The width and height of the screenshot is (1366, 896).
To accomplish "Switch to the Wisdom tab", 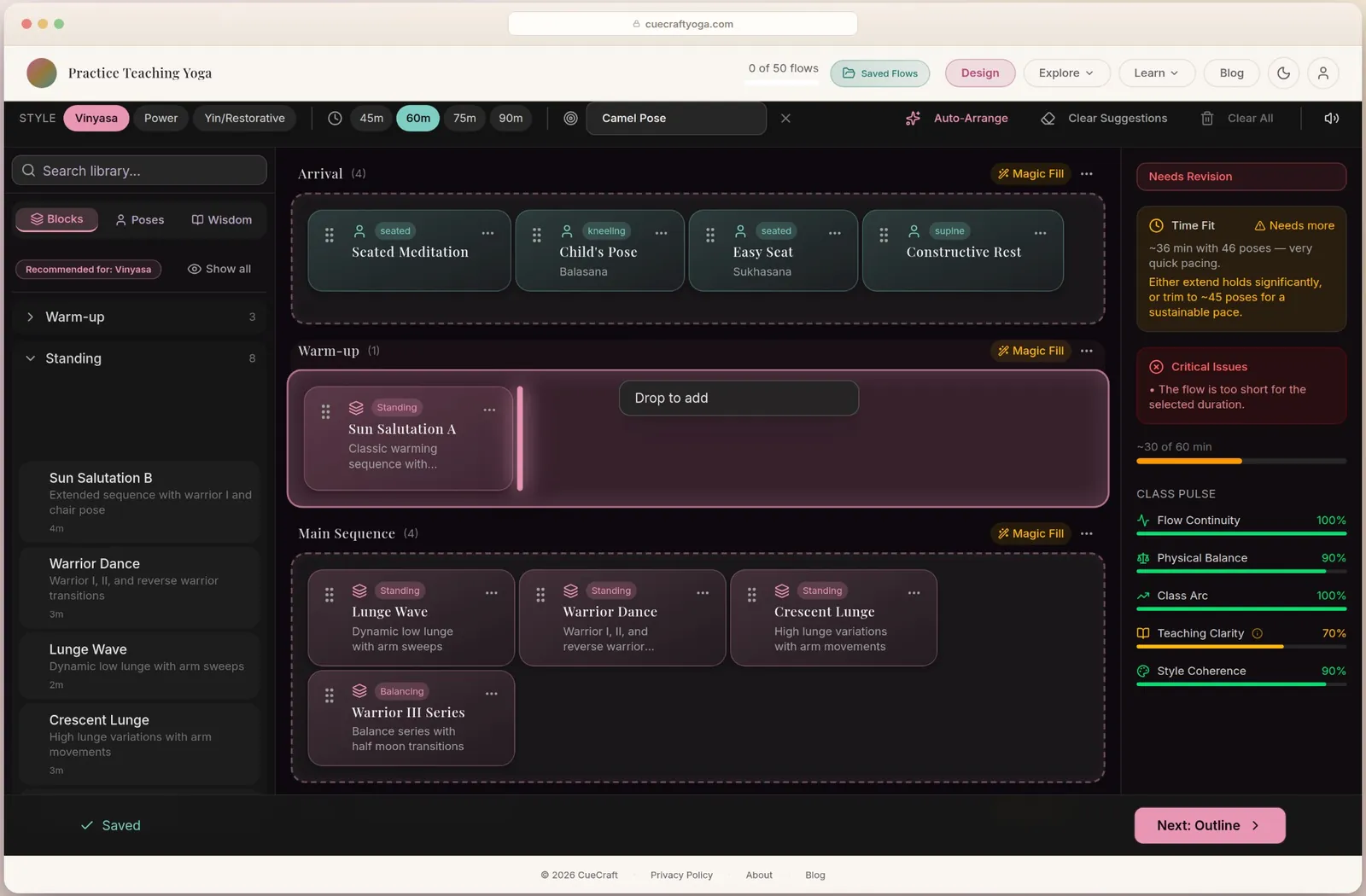I will click(x=222, y=220).
